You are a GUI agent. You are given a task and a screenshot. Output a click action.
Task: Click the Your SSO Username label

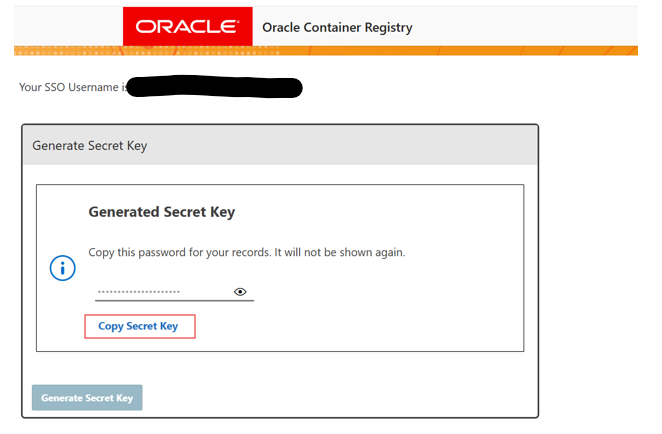[x=72, y=88]
